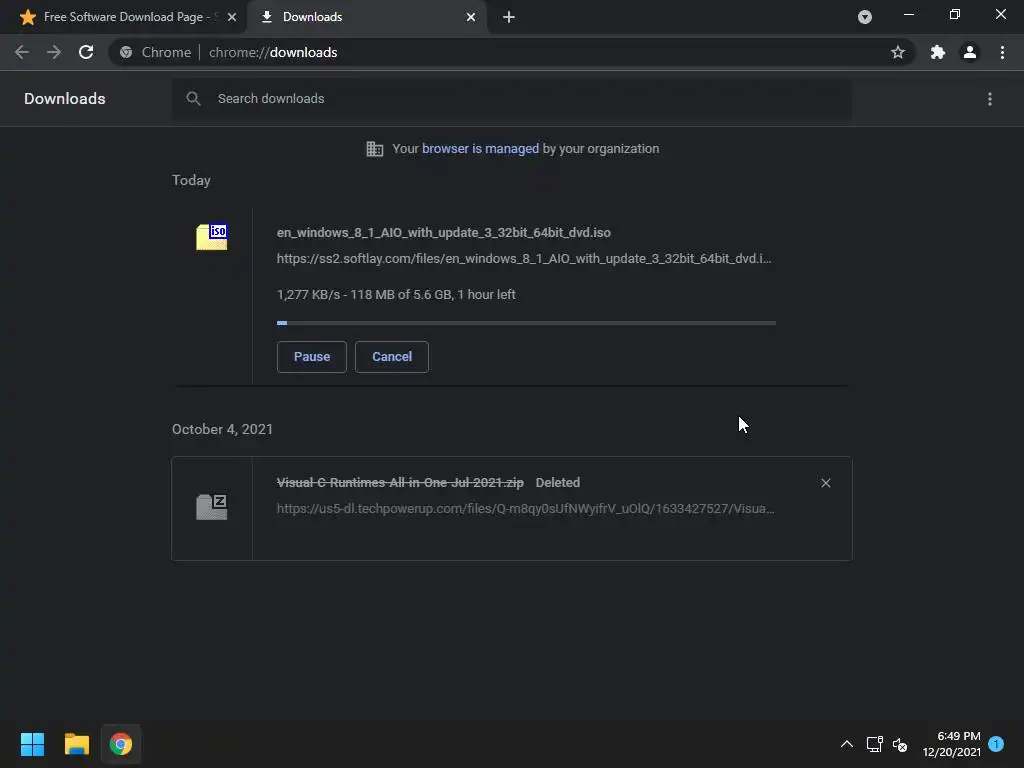Close the Downloads tab
Image resolution: width=1024 pixels, height=768 pixels.
click(471, 17)
